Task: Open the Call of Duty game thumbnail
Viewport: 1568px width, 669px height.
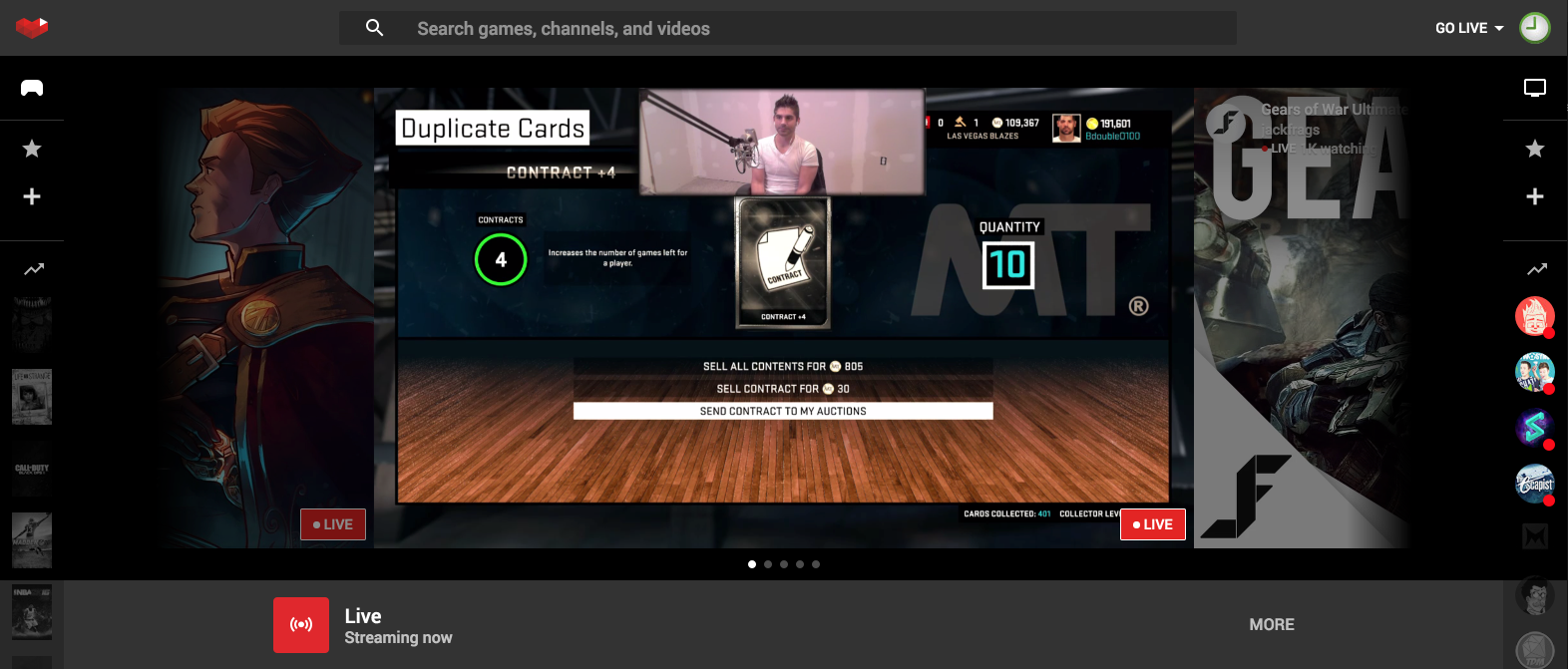Action: click(32, 469)
